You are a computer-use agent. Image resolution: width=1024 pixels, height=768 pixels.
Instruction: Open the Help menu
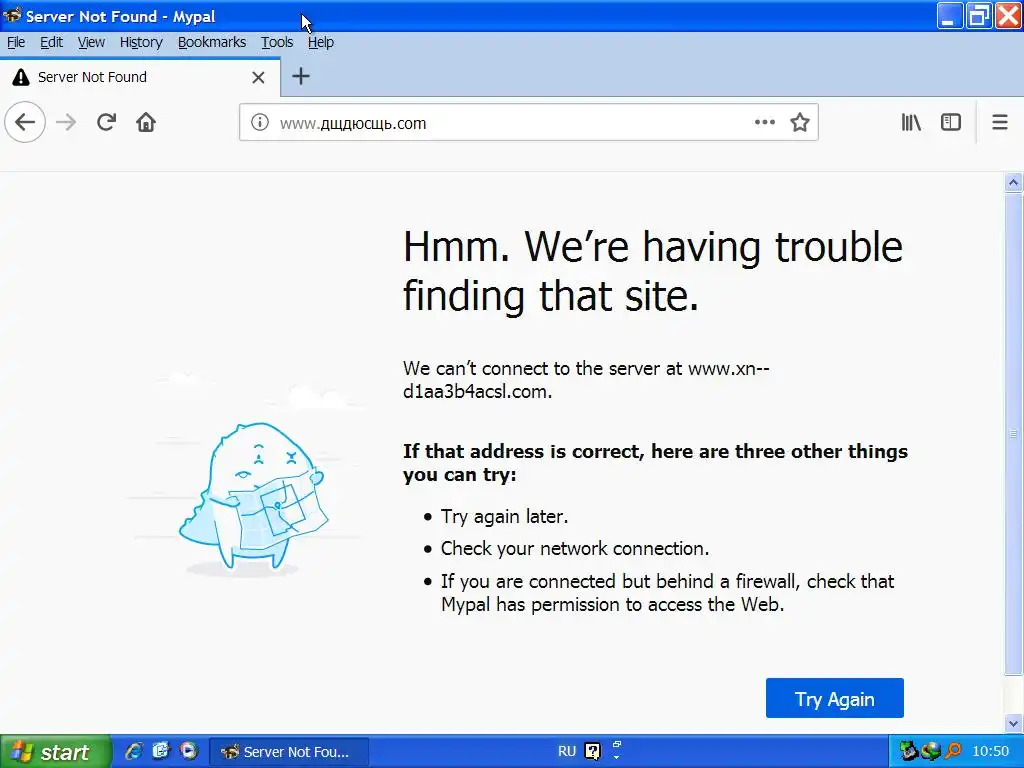[321, 42]
